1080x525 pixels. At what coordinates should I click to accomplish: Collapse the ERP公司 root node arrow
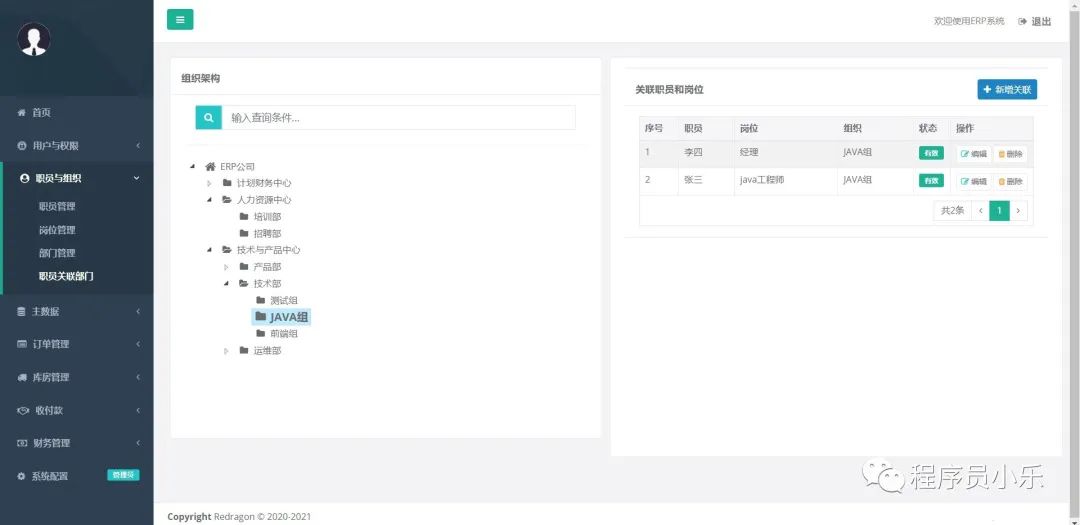click(192, 167)
